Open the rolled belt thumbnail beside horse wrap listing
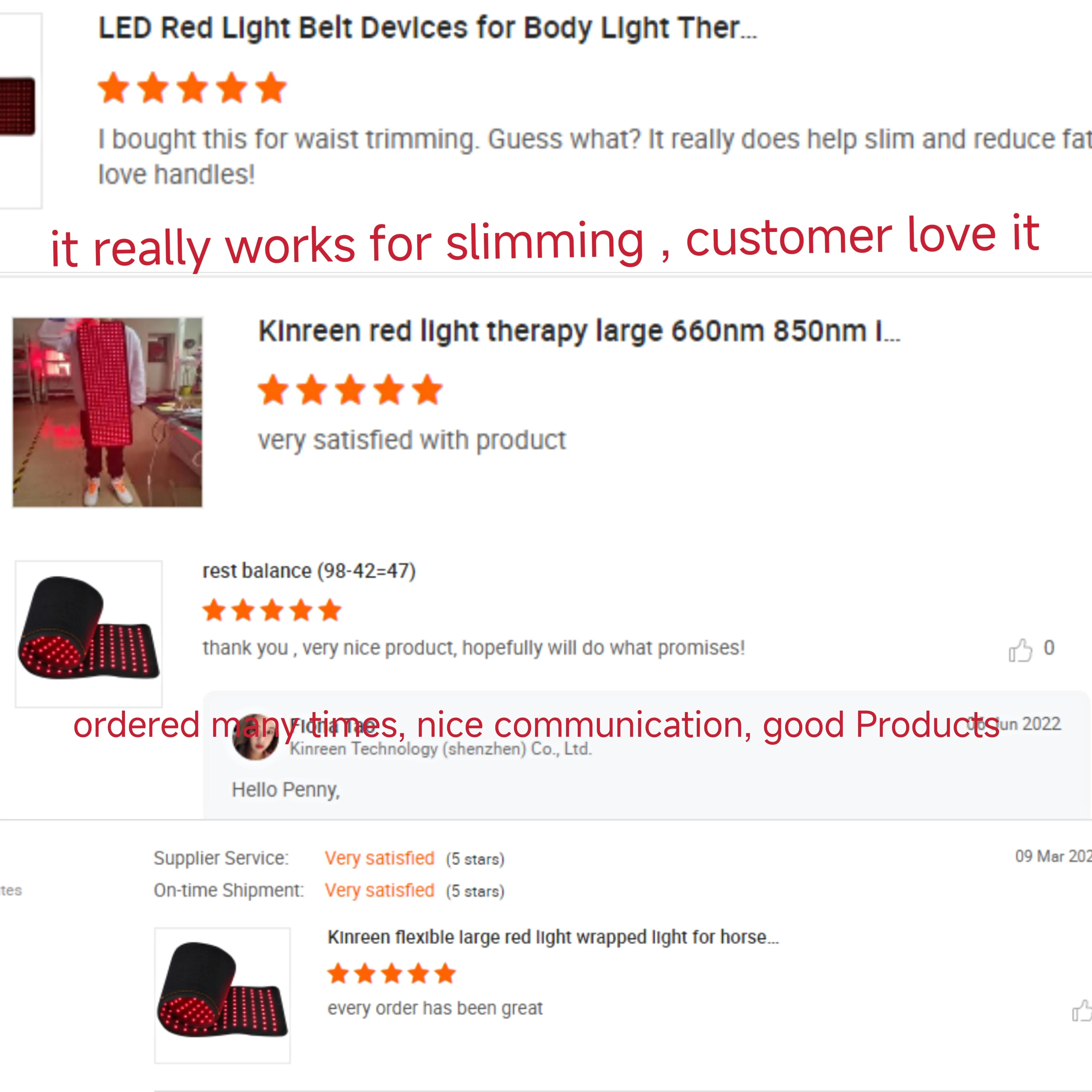 (222, 995)
